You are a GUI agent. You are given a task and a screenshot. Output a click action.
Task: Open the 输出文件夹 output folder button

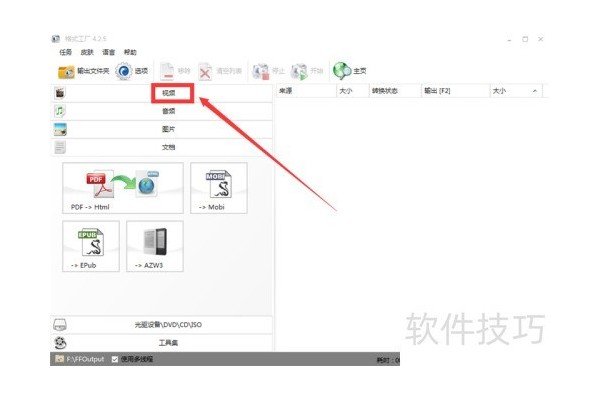[83, 71]
